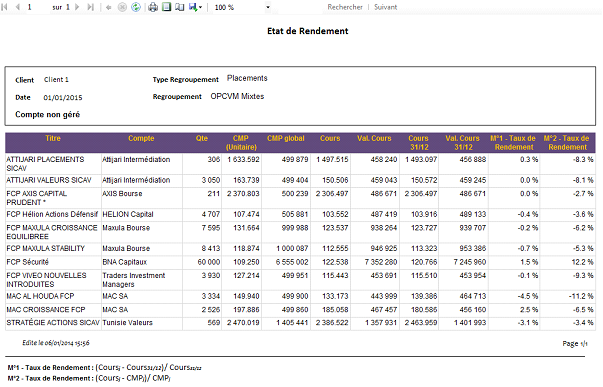Image resolution: width=603 pixels, height=387 pixels.
Task: Click CMP global value 6 555 002
Action: [292, 262]
